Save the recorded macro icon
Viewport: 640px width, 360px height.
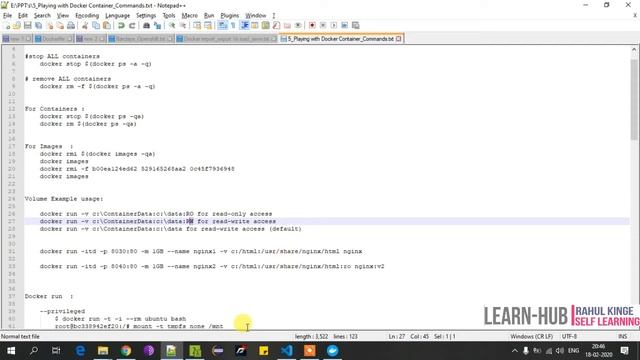tap(356, 25)
